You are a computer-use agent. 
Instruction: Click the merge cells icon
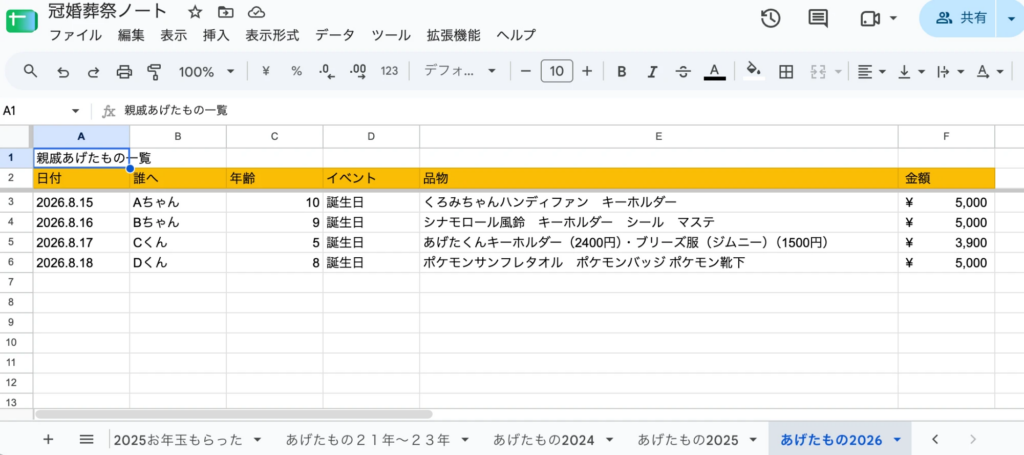pos(818,72)
